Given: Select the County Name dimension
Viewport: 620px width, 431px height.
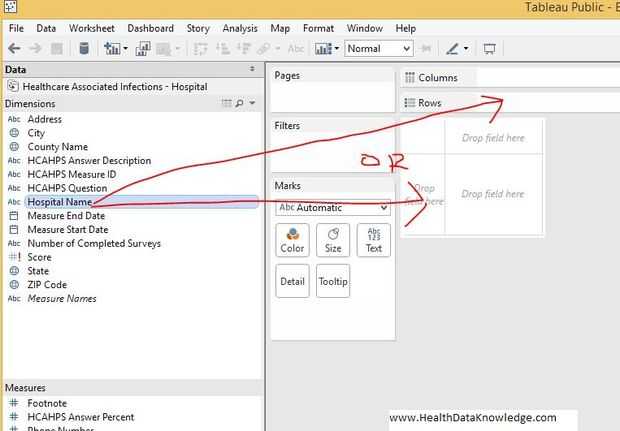Looking at the screenshot, I should click(x=58, y=147).
